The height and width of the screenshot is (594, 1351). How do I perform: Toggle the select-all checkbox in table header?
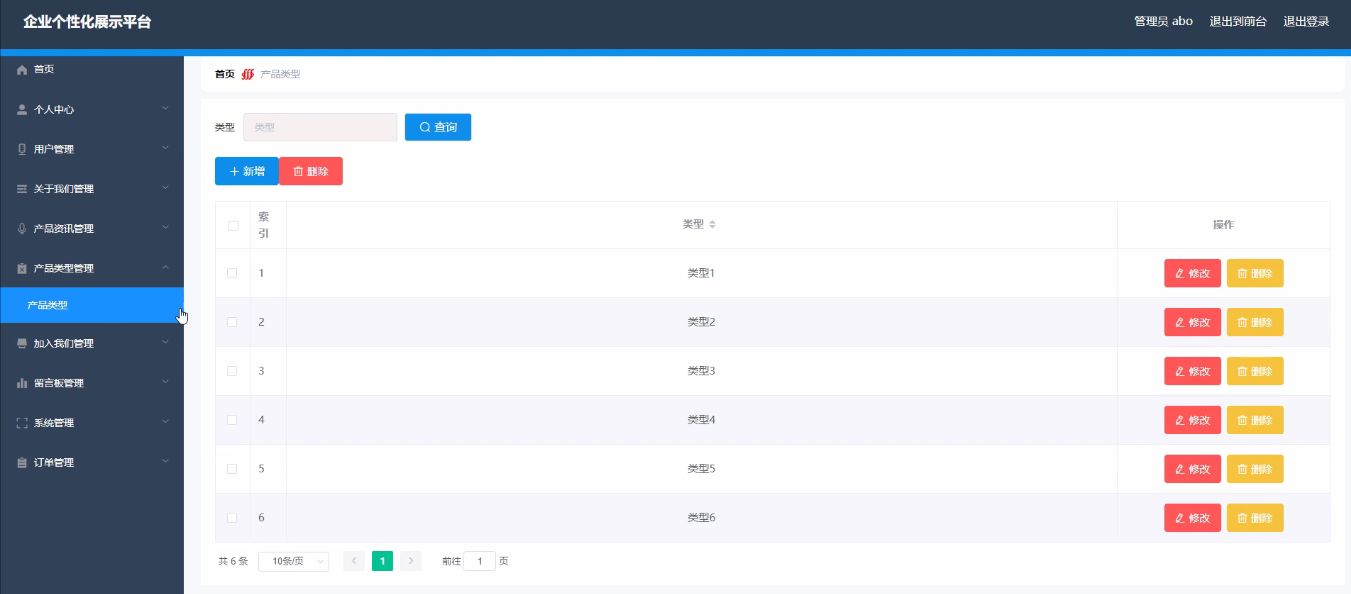[232, 226]
